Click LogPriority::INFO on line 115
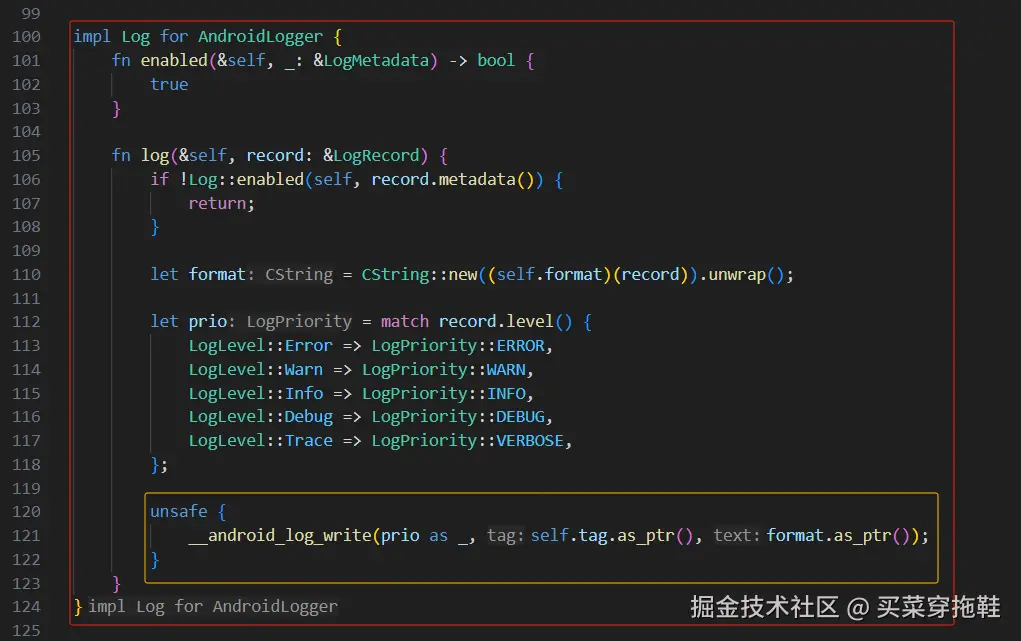 443,393
